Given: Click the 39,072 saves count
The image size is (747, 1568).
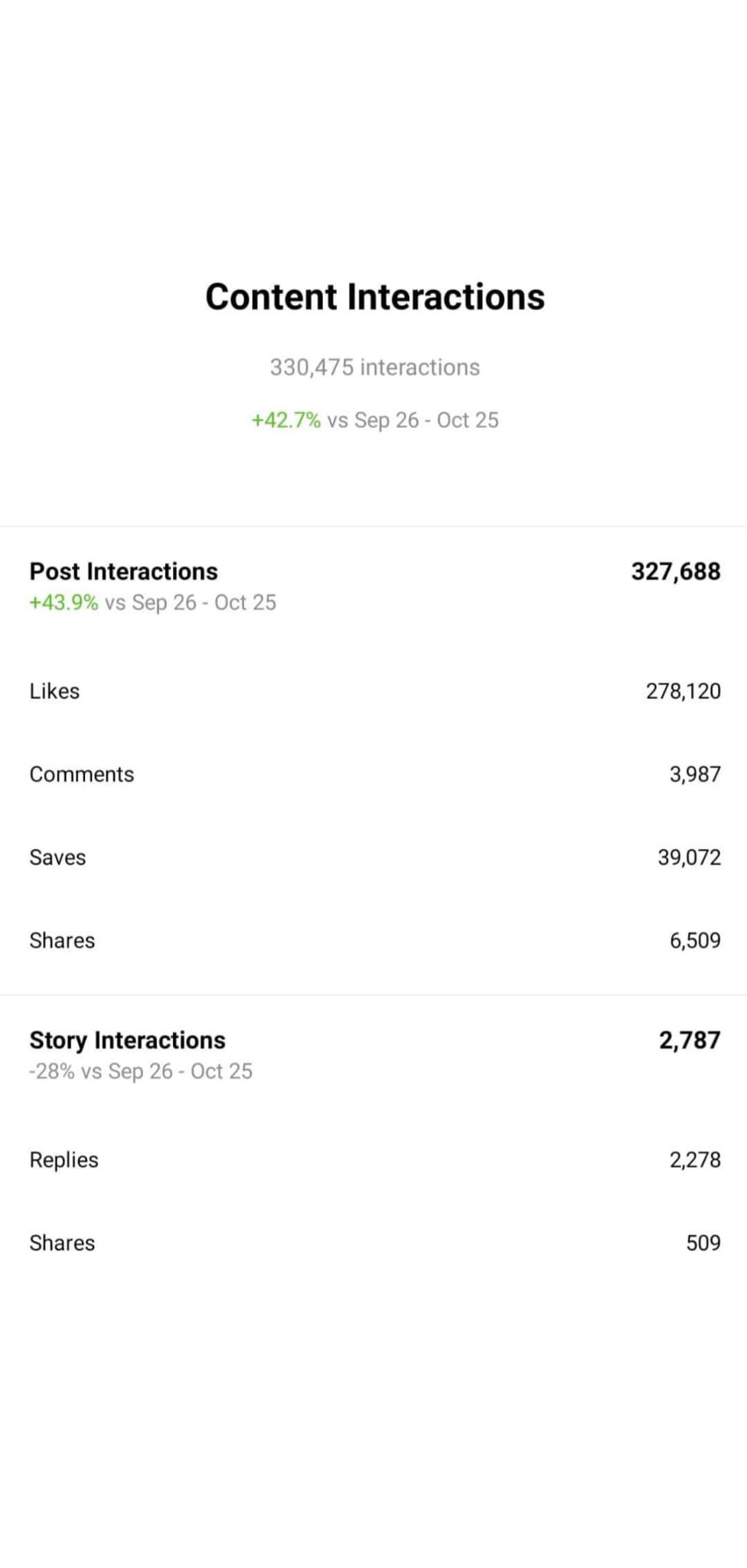Looking at the screenshot, I should point(690,857).
